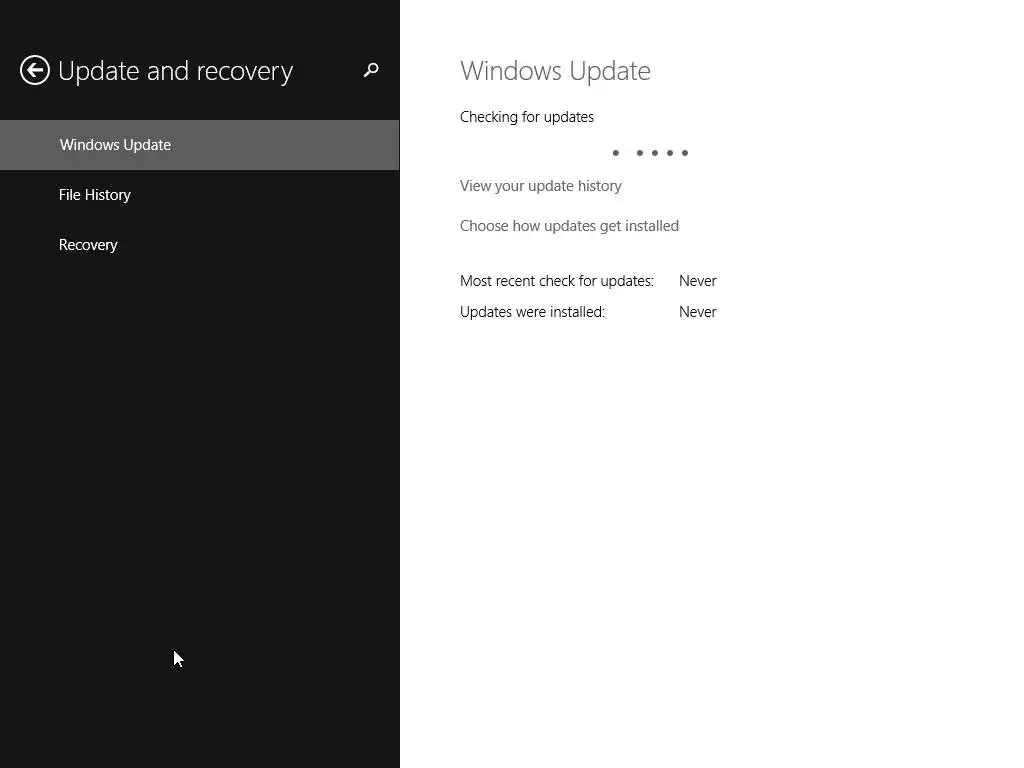This screenshot has width=1024, height=768.
Task: View your update history link
Action: pos(541,186)
